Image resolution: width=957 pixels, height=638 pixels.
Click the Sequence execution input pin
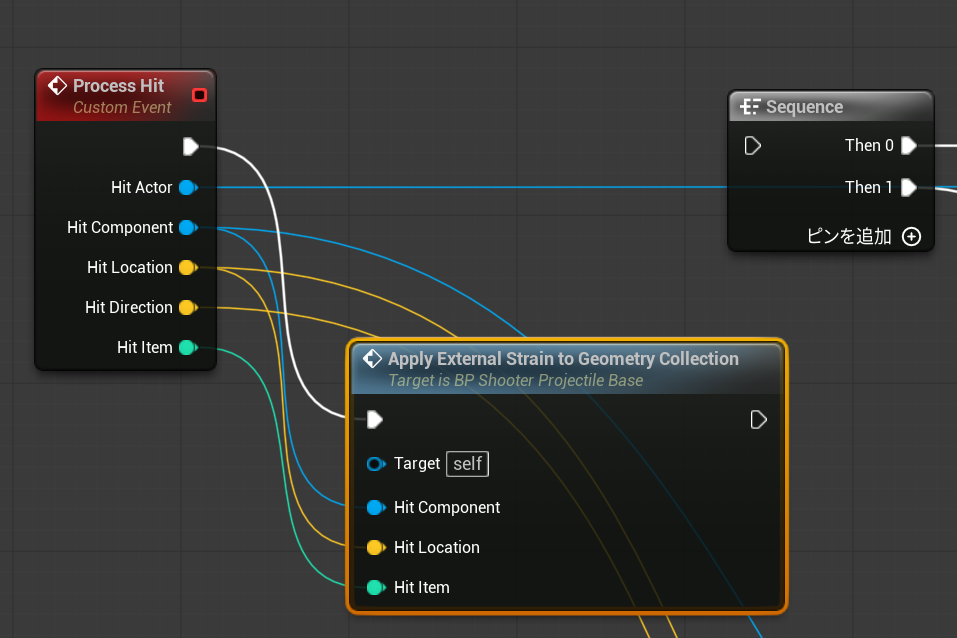point(753,146)
